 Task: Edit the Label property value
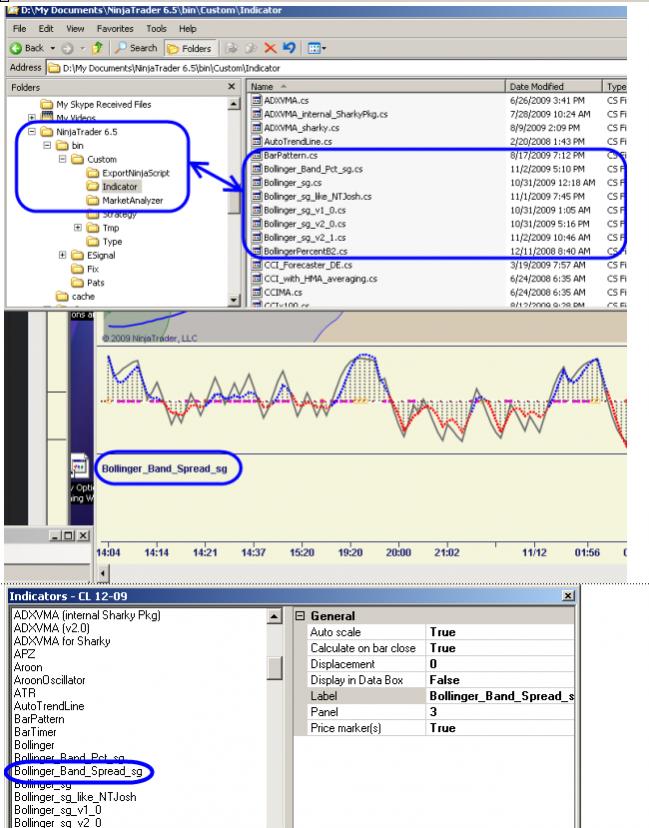point(499,696)
